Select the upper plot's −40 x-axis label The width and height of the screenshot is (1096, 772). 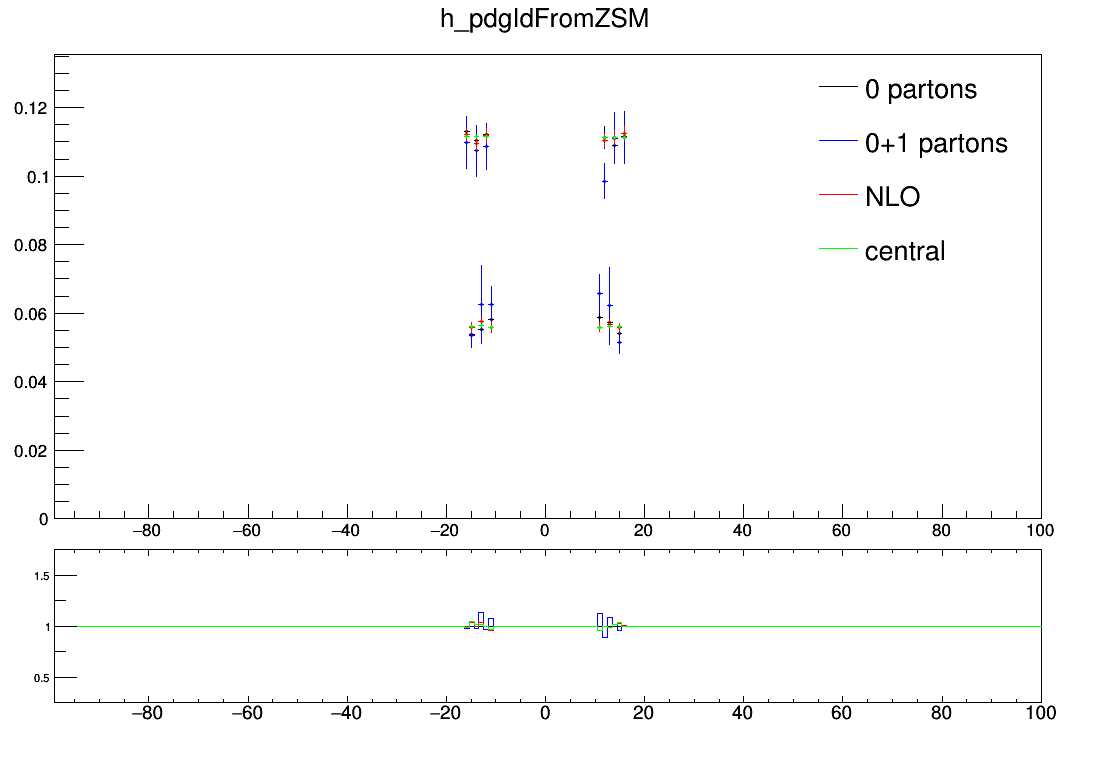pos(345,531)
